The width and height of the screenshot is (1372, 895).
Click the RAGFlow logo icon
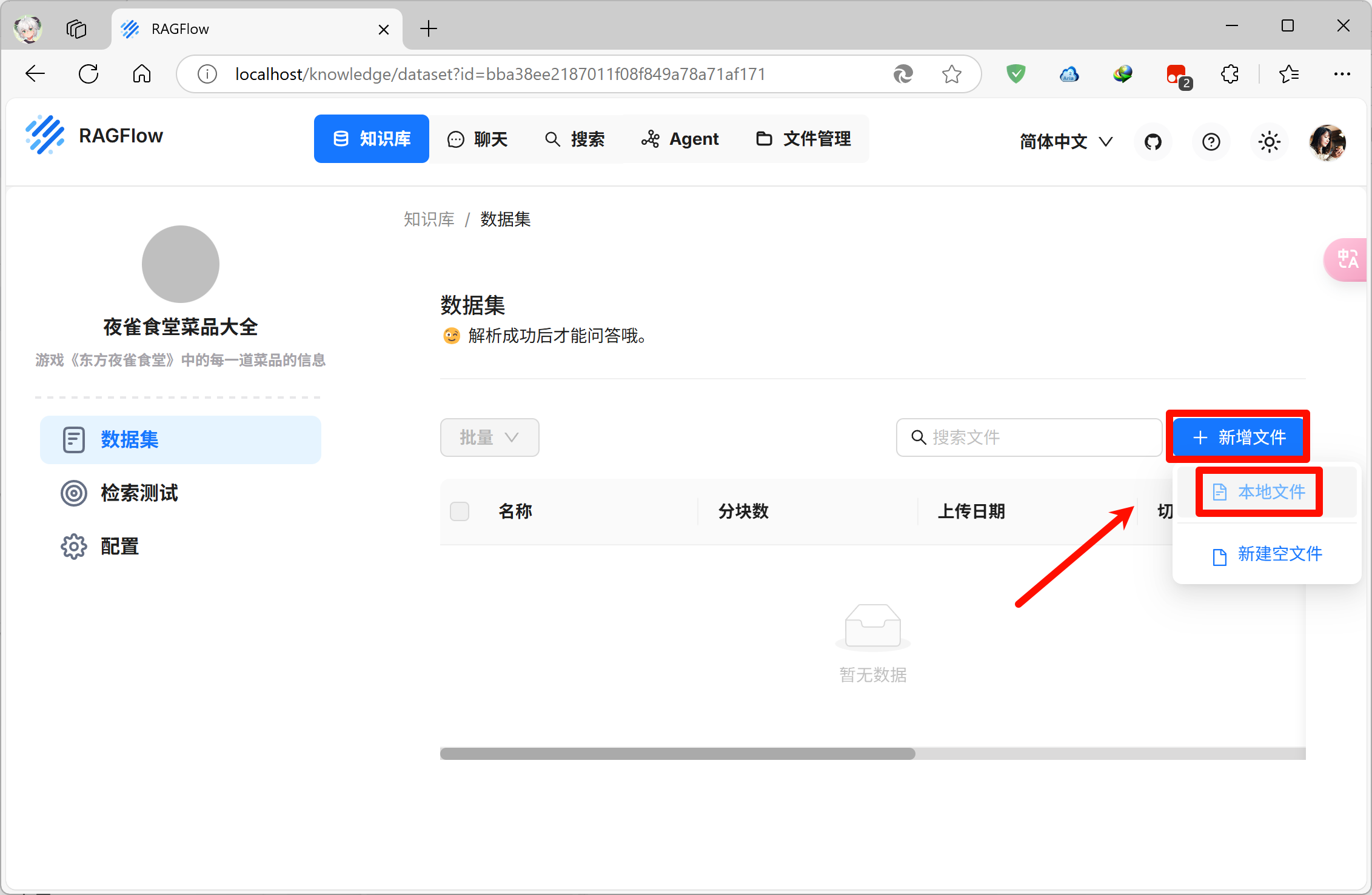(44, 135)
